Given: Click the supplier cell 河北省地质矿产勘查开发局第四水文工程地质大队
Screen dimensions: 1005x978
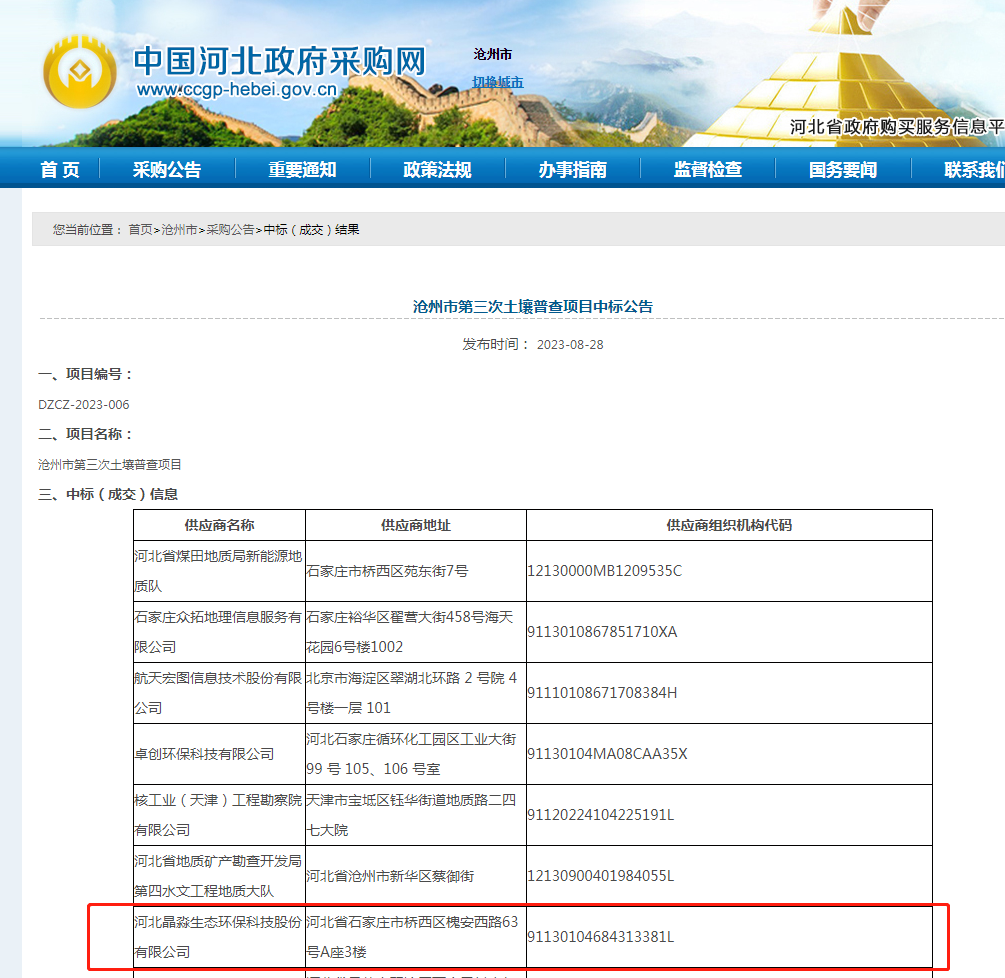Looking at the screenshot, I should pyautogui.click(x=219, y=875).
